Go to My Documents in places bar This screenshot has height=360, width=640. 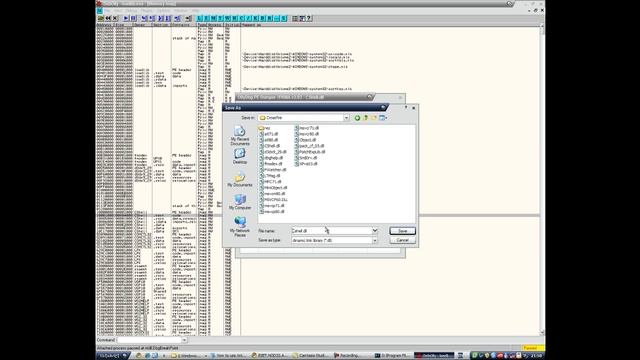tap(240, 180)
